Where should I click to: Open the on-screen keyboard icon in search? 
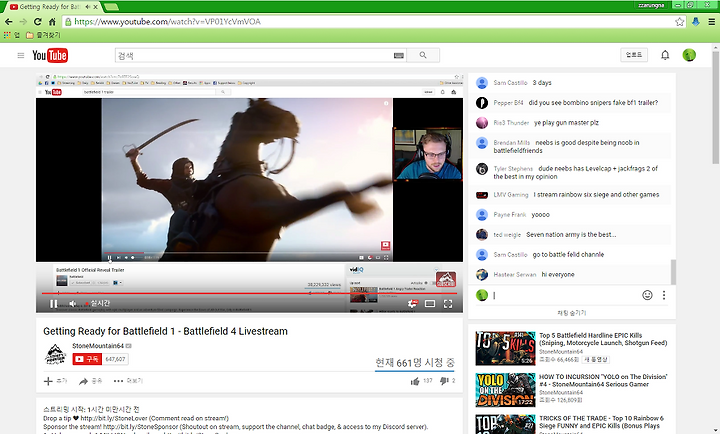(399, 56)
